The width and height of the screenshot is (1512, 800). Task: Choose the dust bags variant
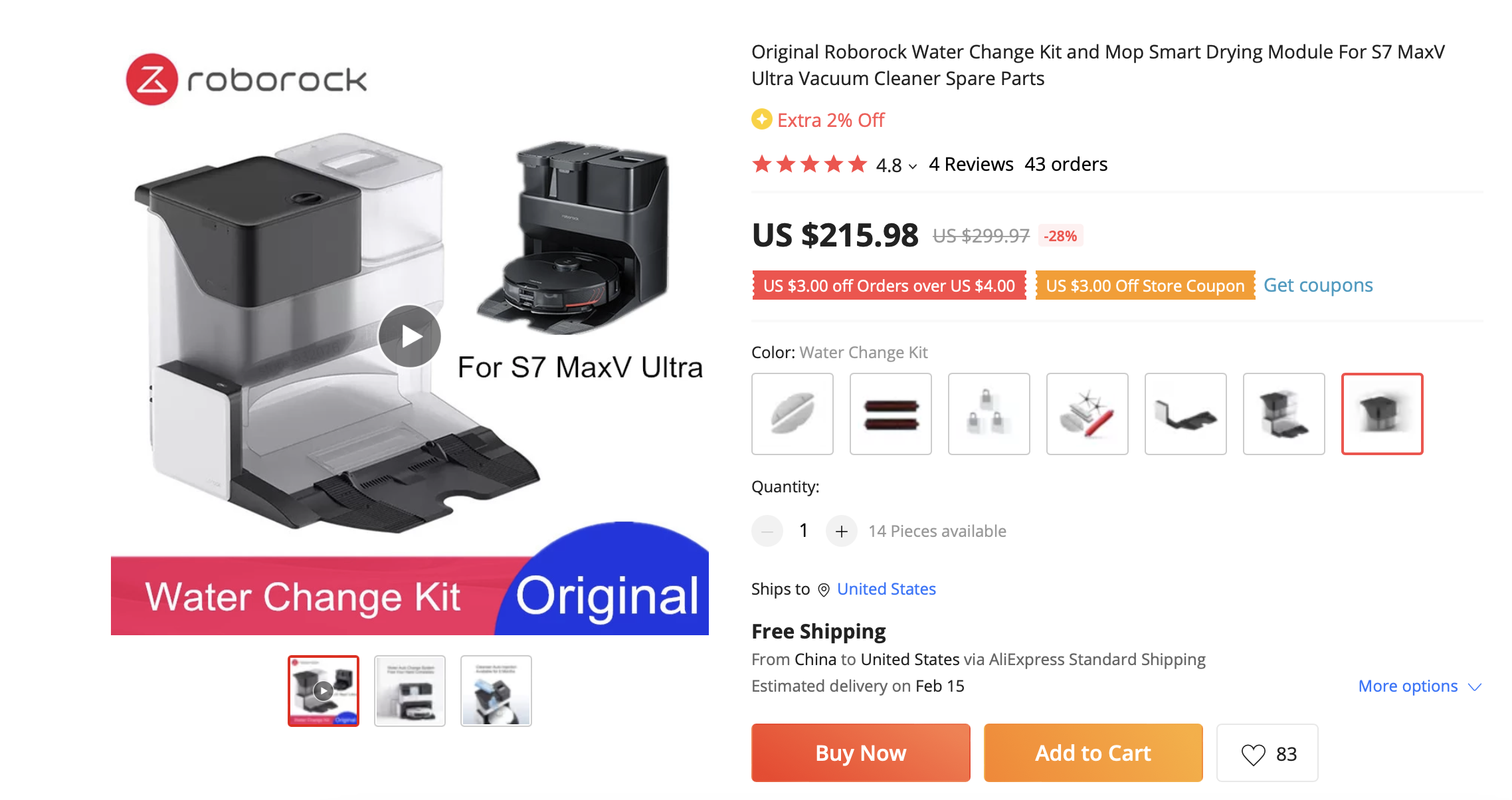(x=989, y=414)
